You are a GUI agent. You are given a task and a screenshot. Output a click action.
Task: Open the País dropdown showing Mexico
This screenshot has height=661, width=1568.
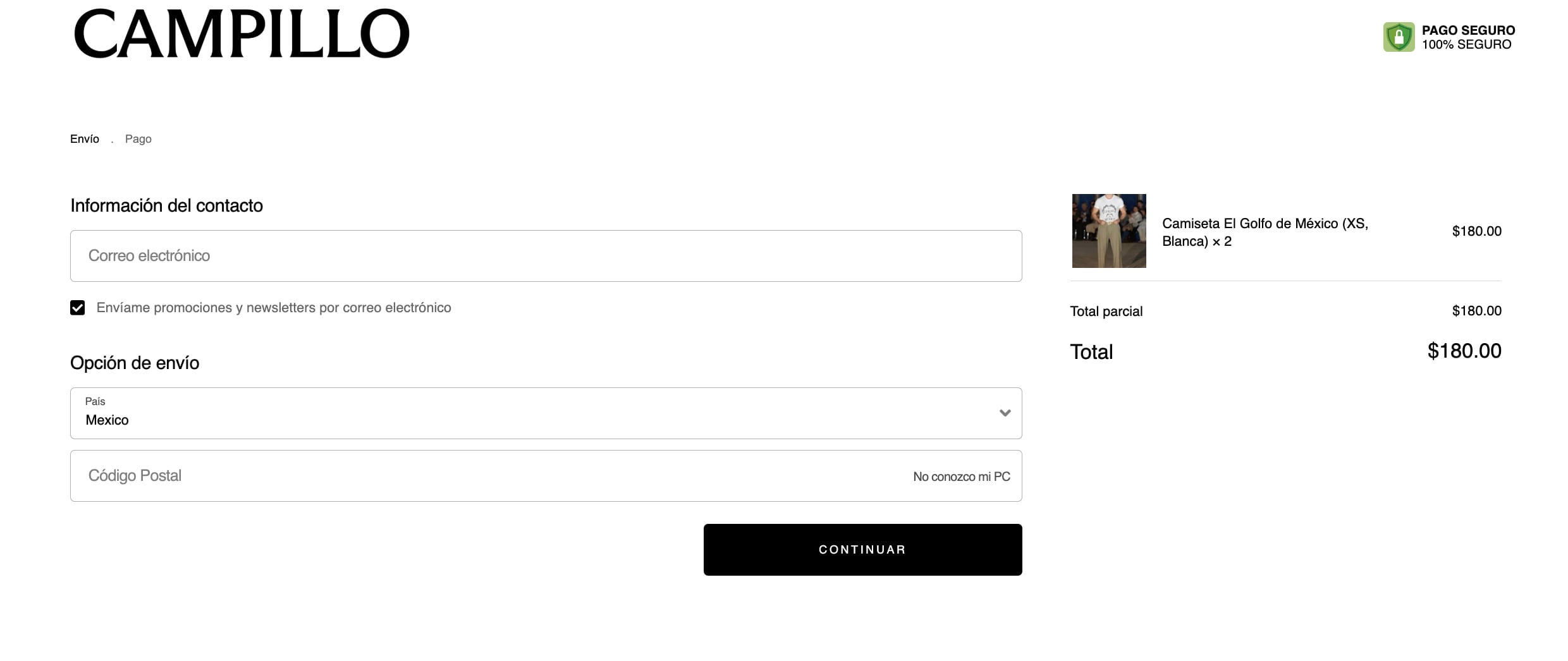545,413
